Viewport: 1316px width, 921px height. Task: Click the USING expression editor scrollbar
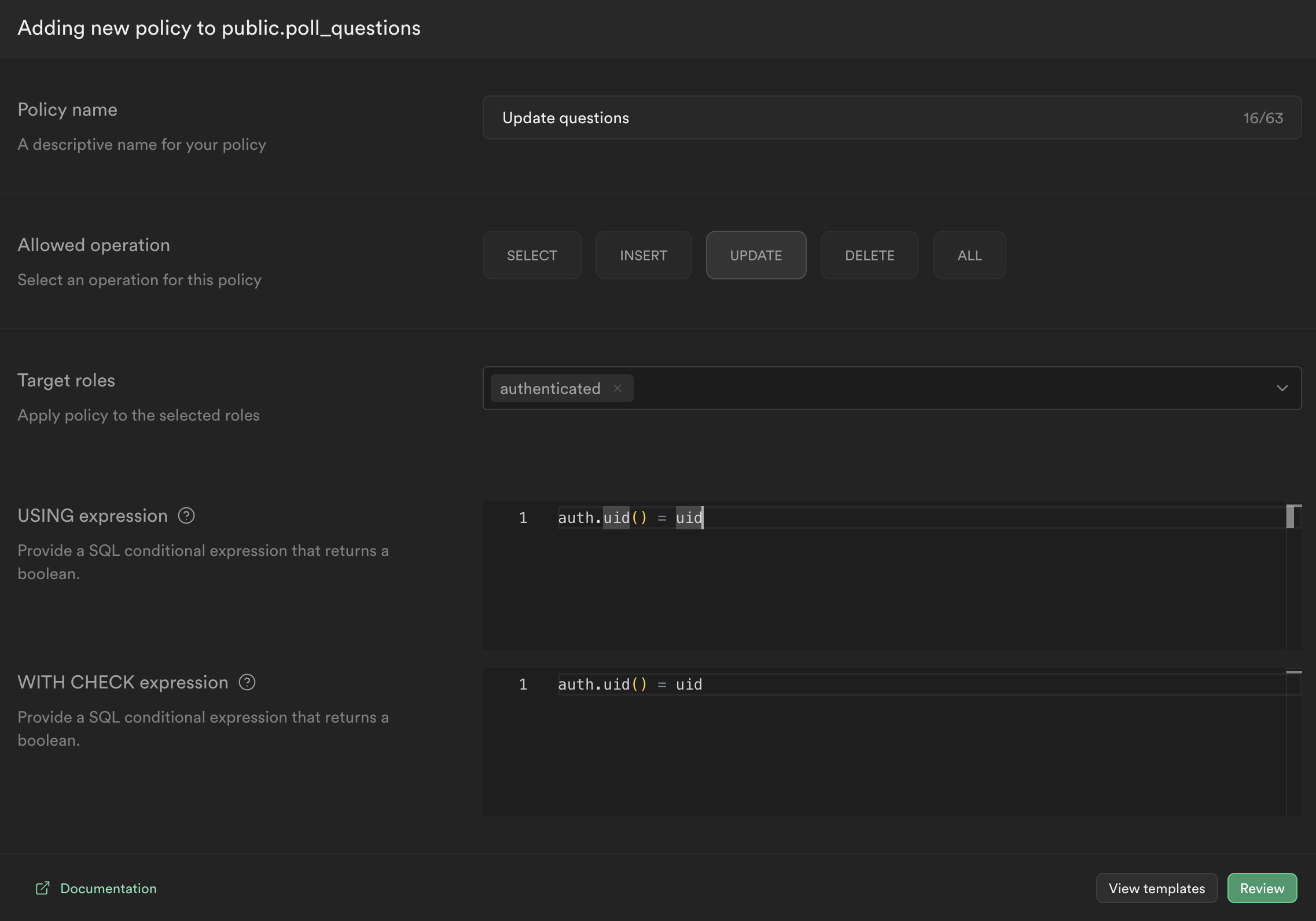pos(1291,517)
